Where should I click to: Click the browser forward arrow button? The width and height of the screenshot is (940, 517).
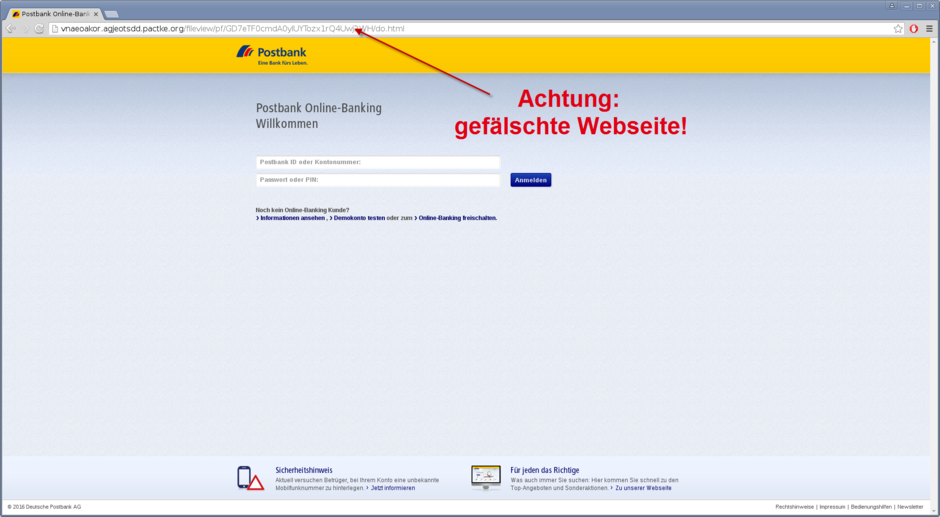[x=25, y=28]
